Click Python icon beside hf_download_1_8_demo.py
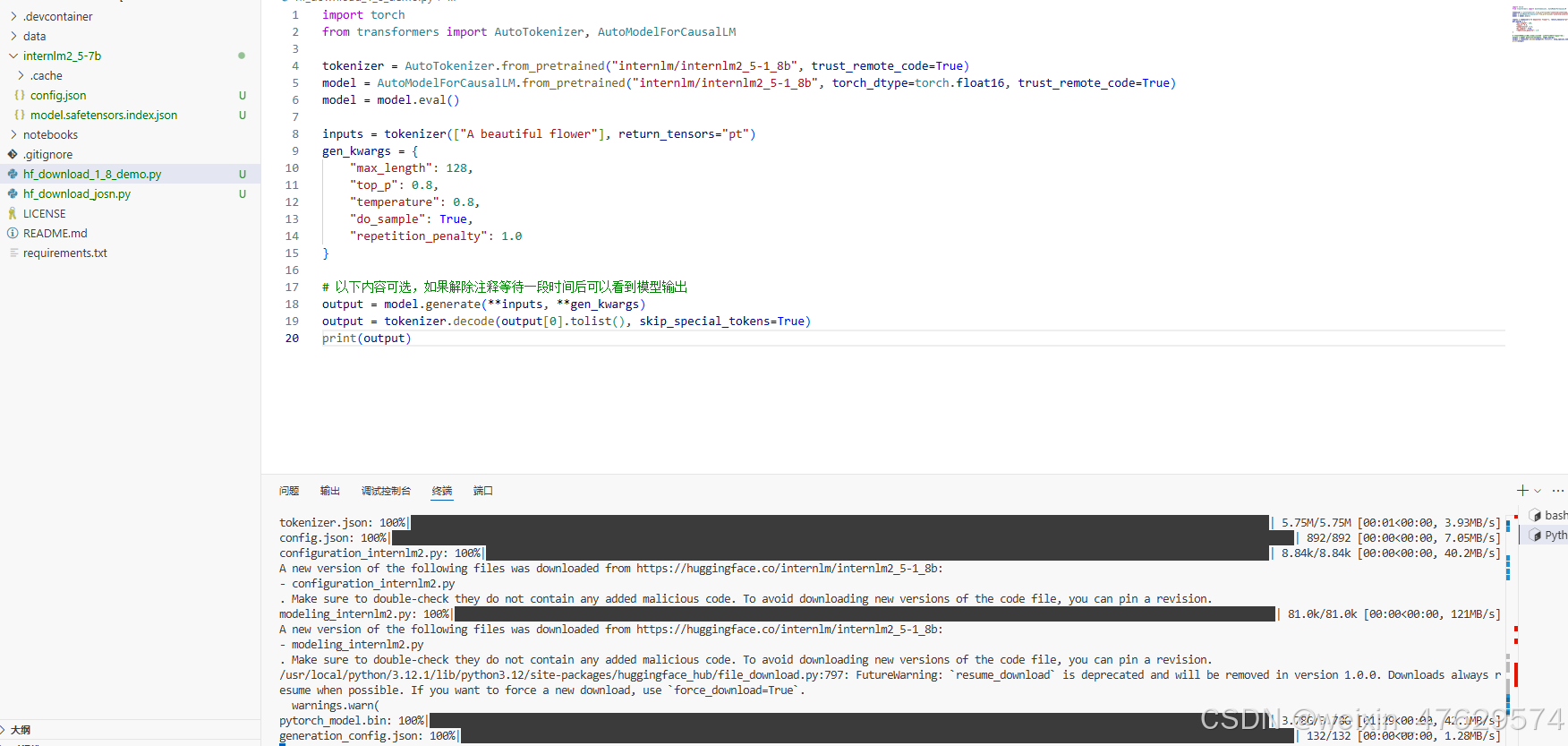The image size is (1568, 746). coord(13,174)
